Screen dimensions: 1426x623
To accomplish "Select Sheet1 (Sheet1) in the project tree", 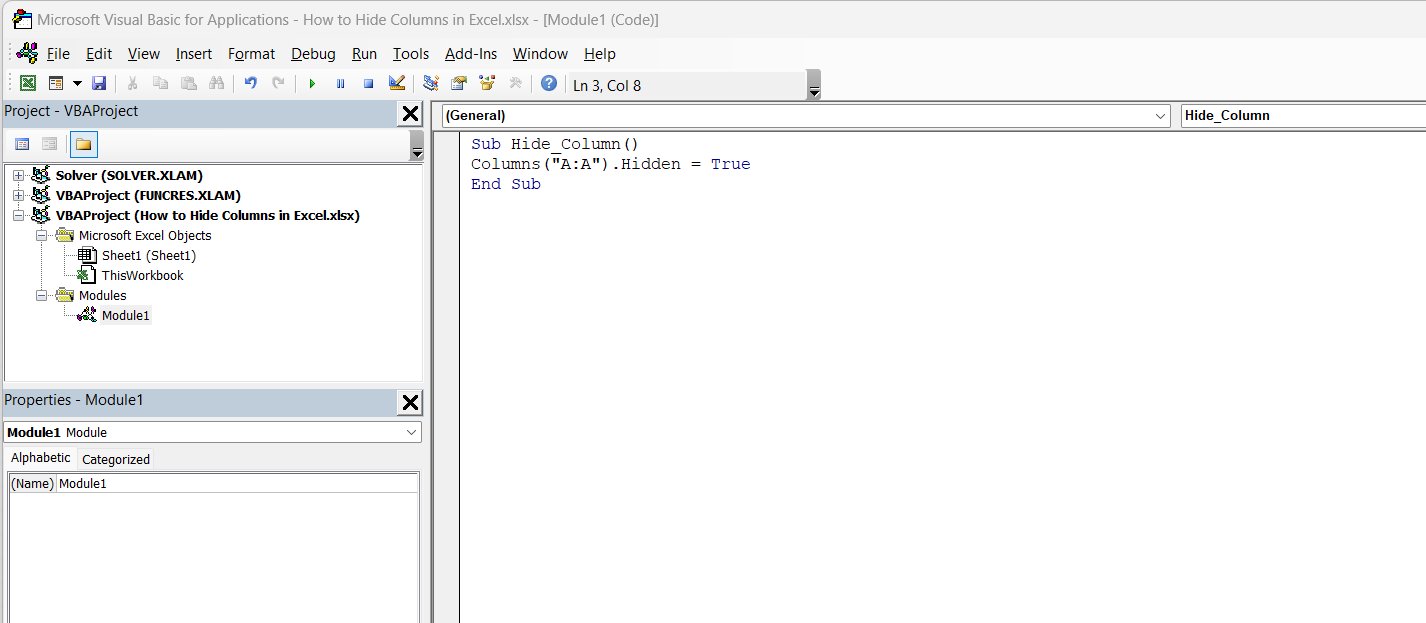I will pyautogui.click(x=149, y=256).
